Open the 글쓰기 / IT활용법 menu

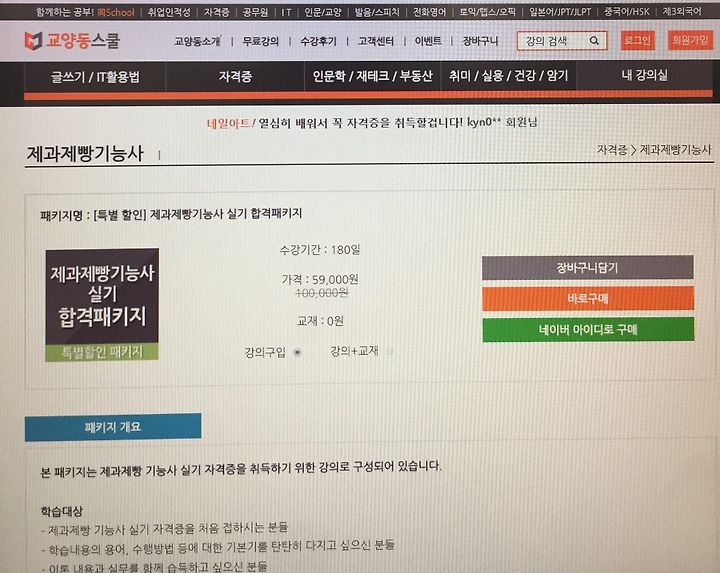click(95, 77)
